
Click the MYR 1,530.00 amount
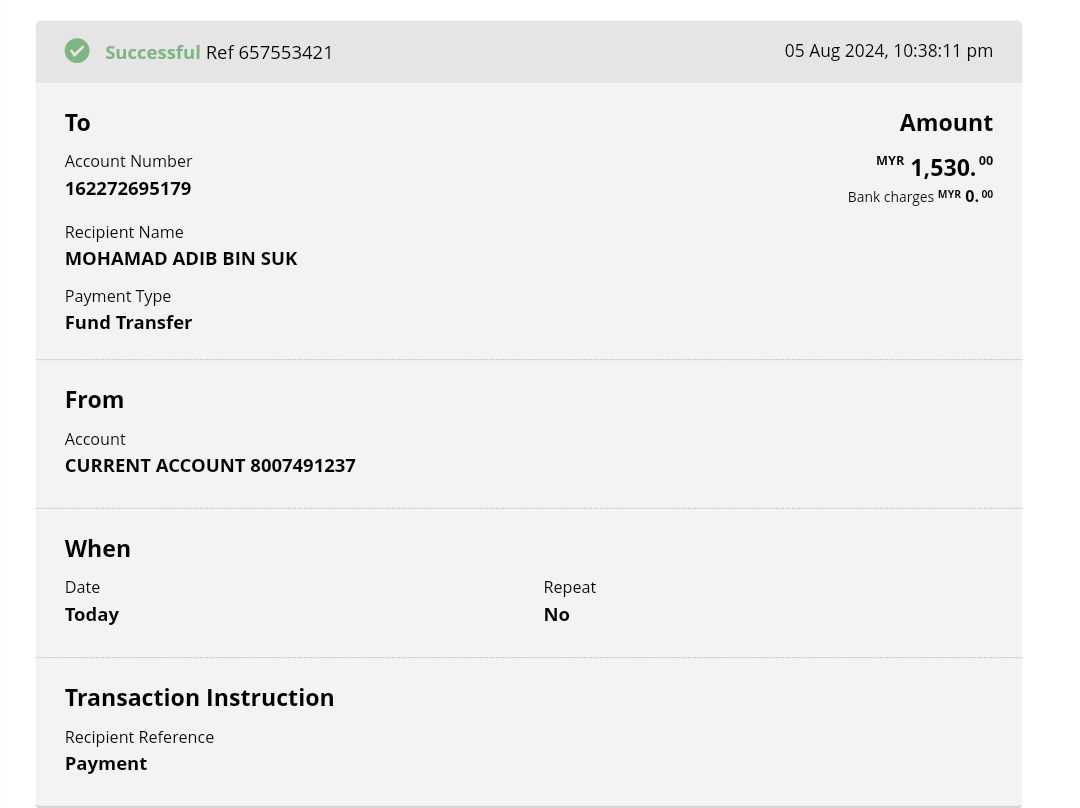tap(942, 167)
